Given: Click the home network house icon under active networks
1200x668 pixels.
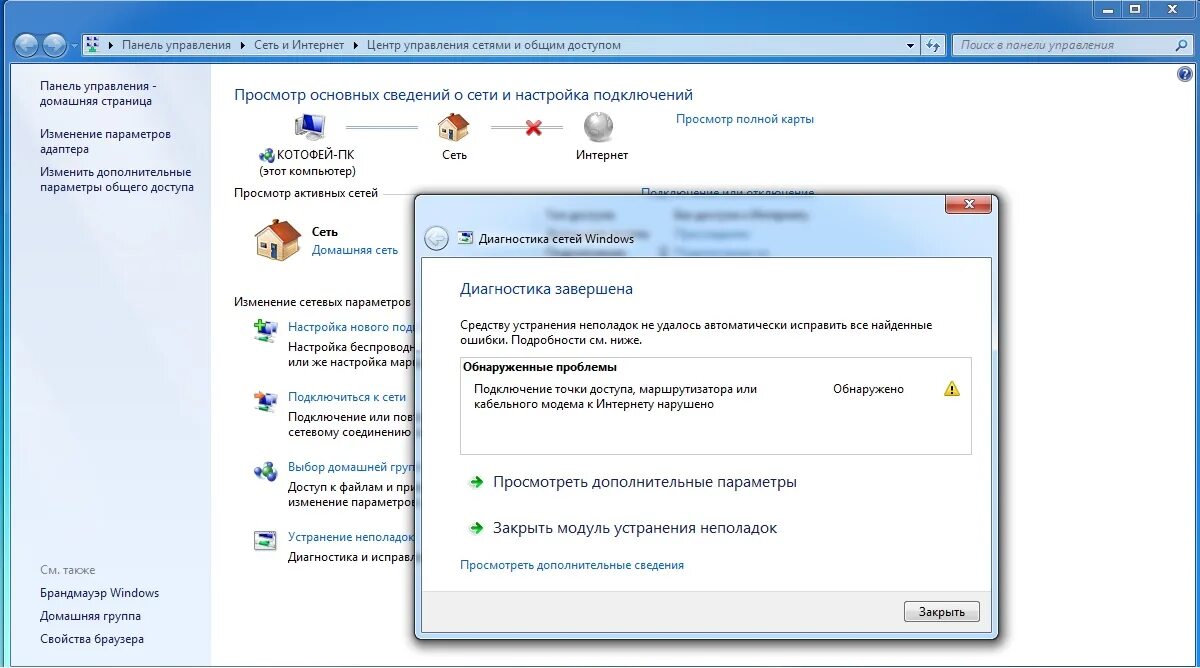Looking at the screenshot, I should click(x=277, y=240).
